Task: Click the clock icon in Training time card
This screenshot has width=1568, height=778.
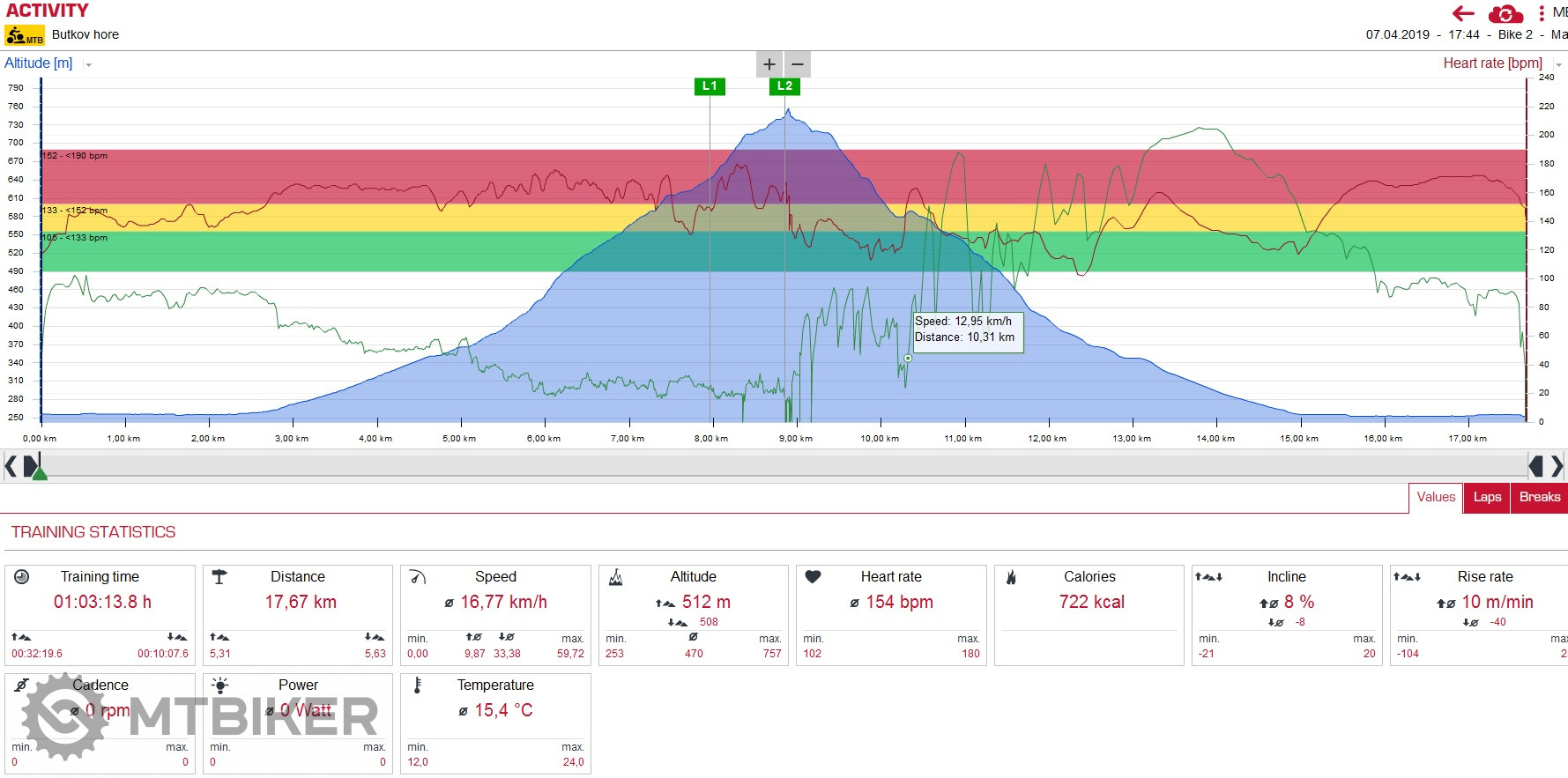Action: pyautogui.click(x=22, y=577)
